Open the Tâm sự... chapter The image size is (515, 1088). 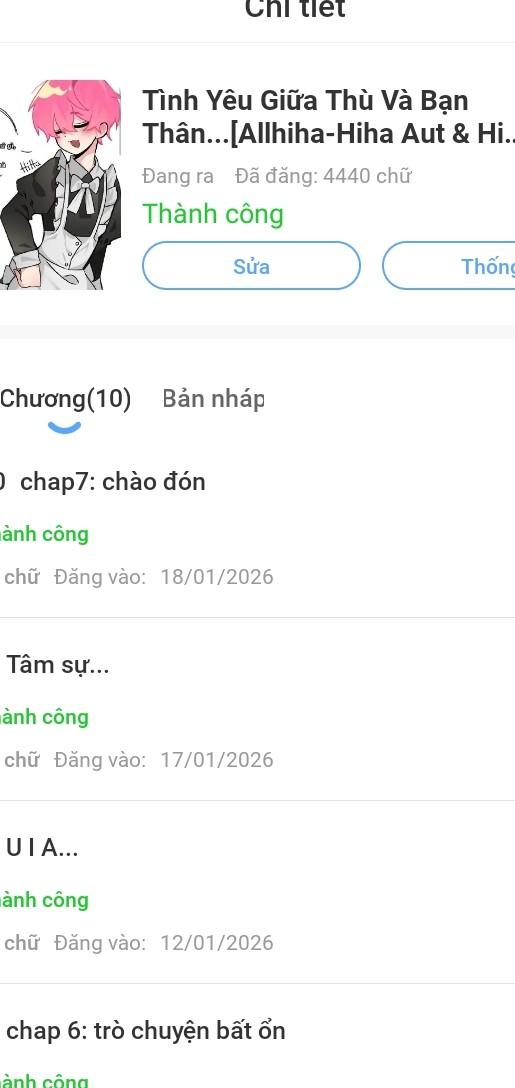point(58,665)
